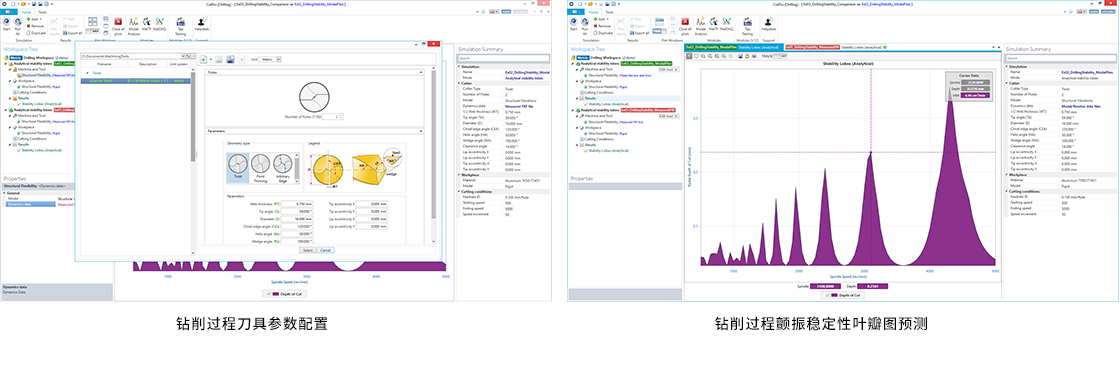The image size is (1120, 367).
Task: Click the red delete tool icon in dialog toolbar
Action: pyautogui.click(x=242, y=59)
